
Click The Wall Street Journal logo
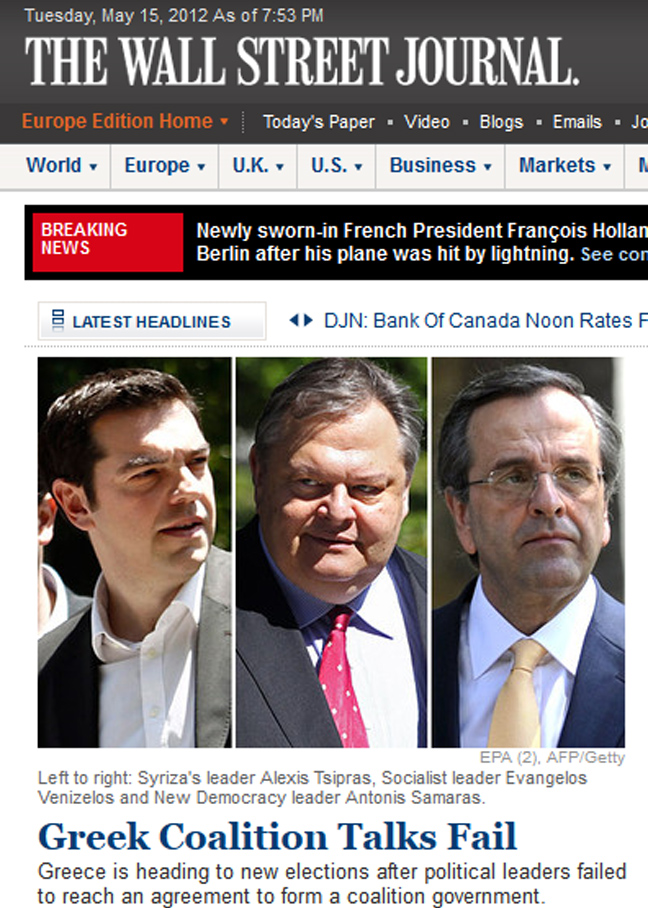pyautogui.click(x=302, y=61)
